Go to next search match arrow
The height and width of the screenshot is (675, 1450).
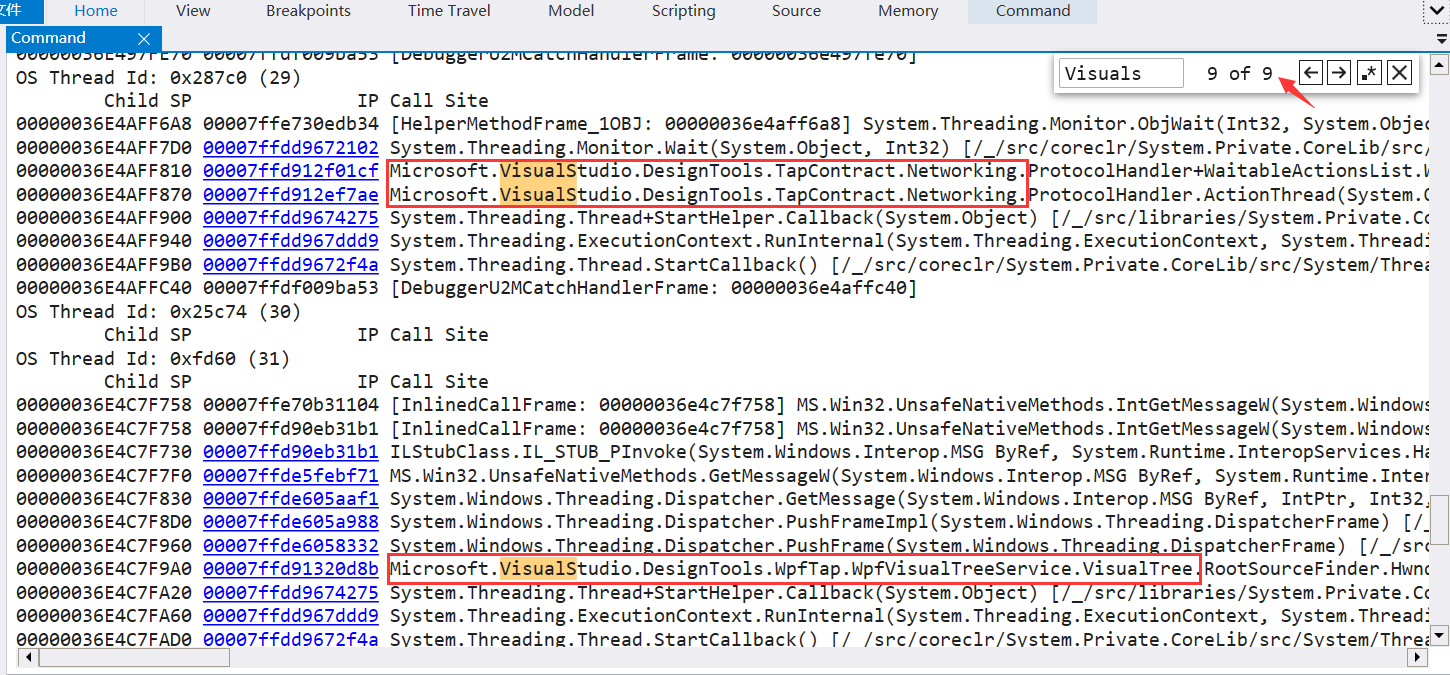click(1339, 73)
